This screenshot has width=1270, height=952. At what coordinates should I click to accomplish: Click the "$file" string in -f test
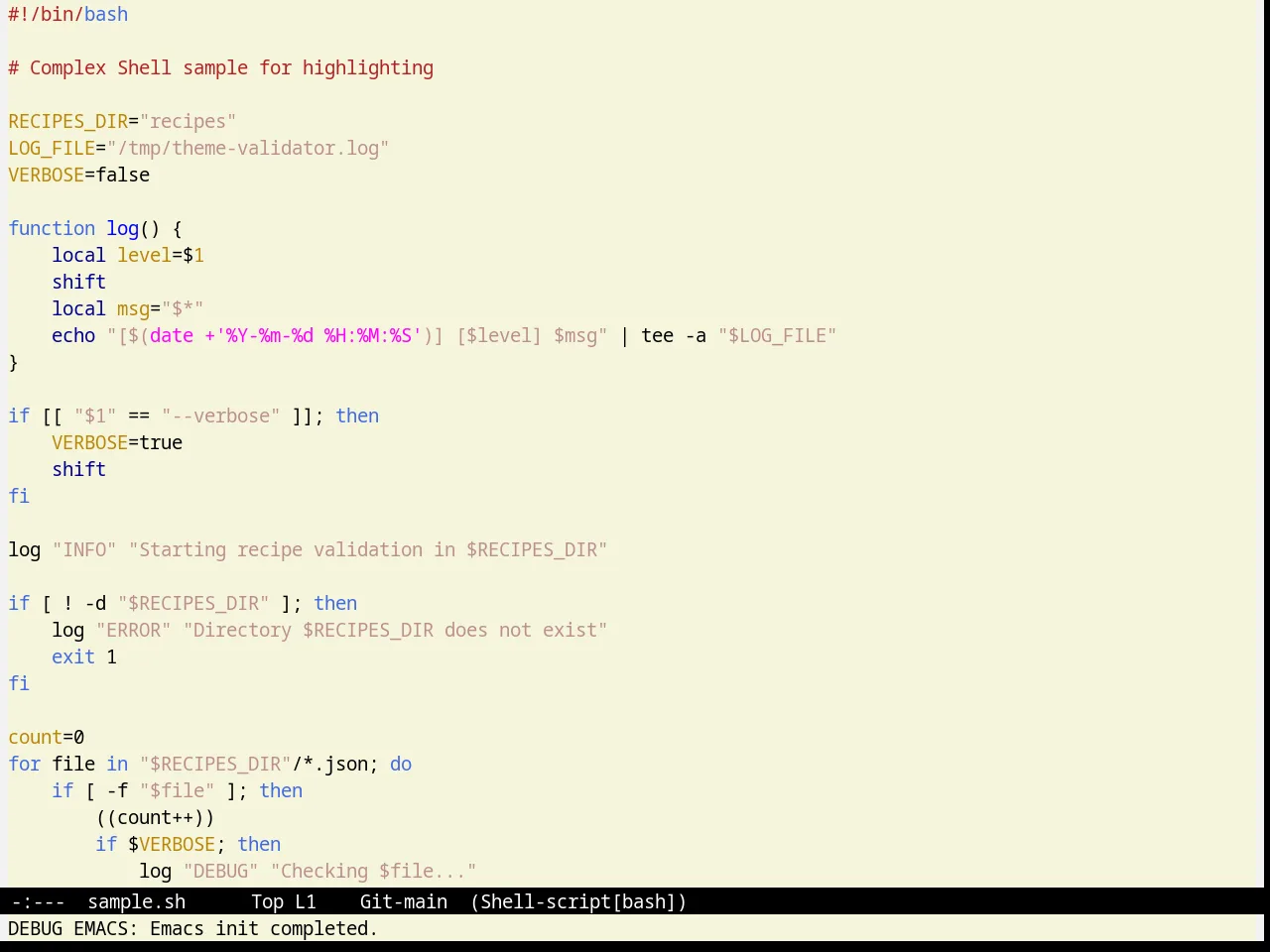pos(178,791)
